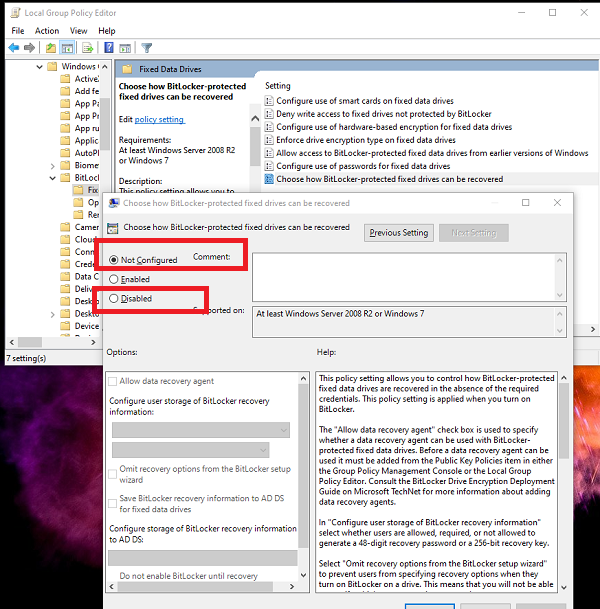Select the Not Configured radio button

[113, 260]
